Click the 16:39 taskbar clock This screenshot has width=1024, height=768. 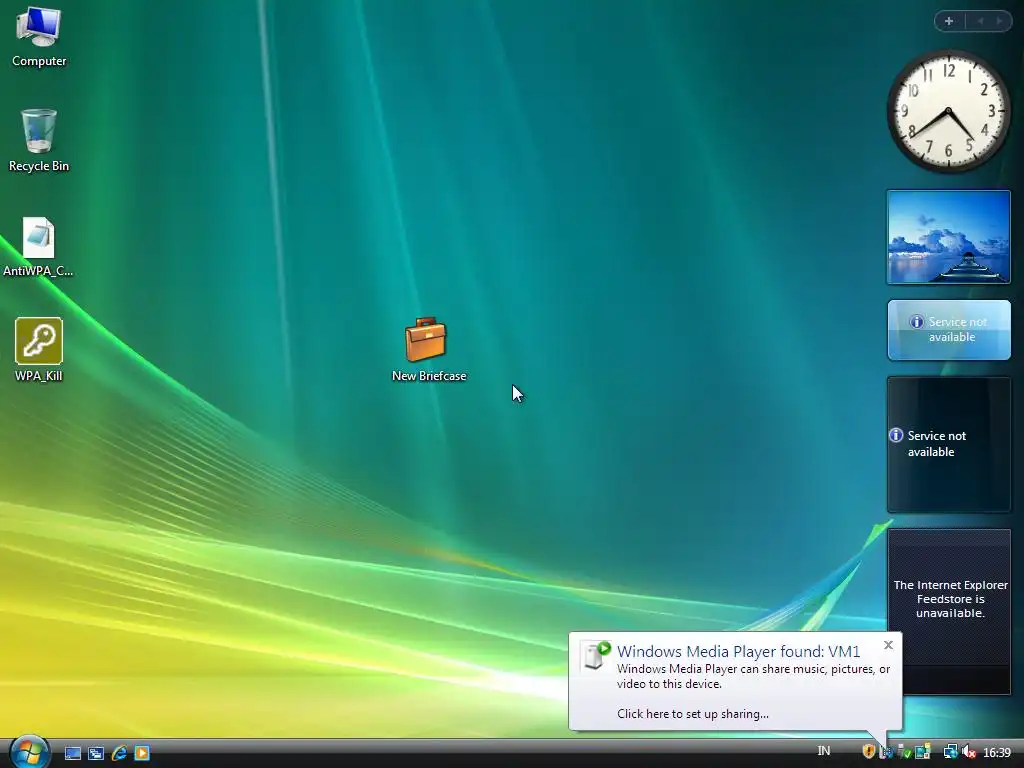click(x=997, y=752)
